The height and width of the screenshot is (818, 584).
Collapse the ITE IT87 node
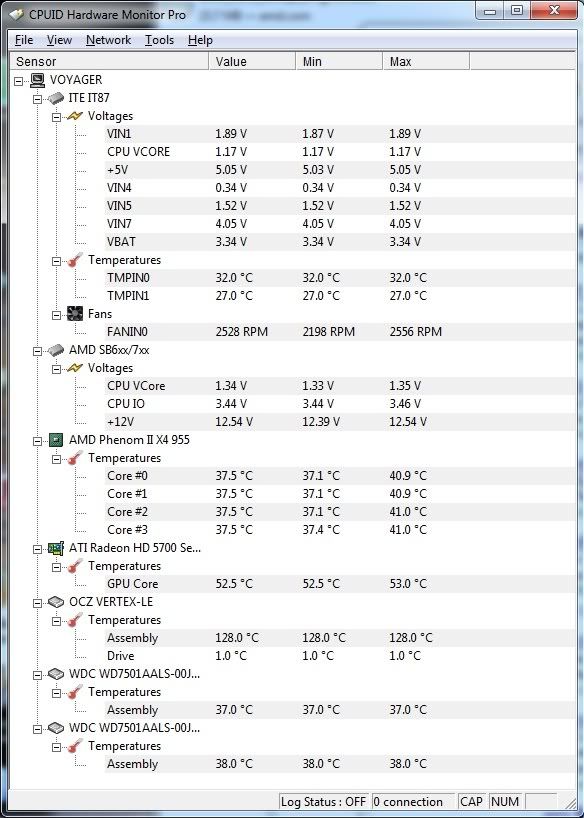pyautogui.click(x=38, y=99)
